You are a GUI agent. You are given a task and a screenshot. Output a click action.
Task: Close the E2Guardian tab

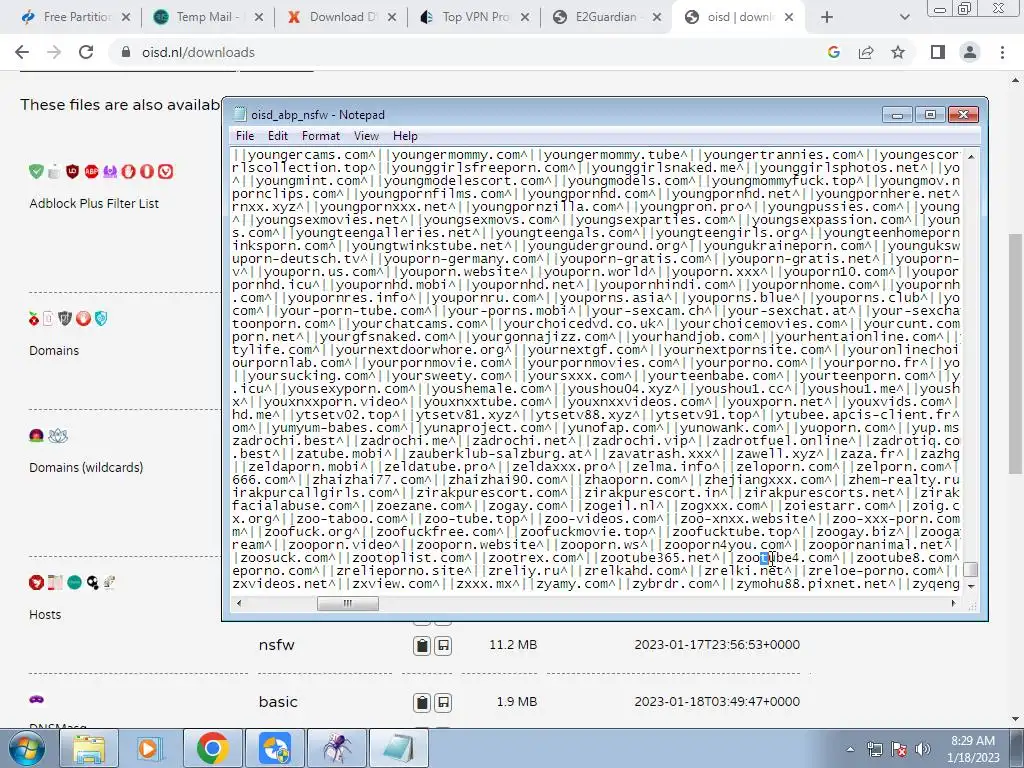coord(658,17)
